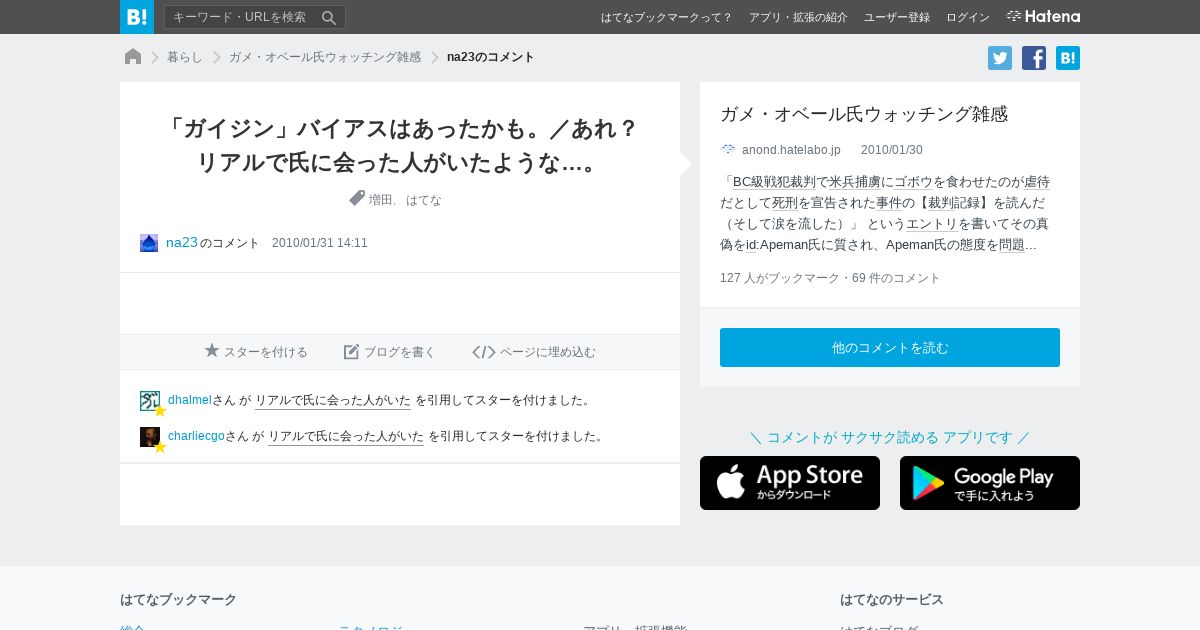This screenshot has width=1200, height=630.
Task: Open はてなブックマークって？ link
Action: click(x=666, y=17)
